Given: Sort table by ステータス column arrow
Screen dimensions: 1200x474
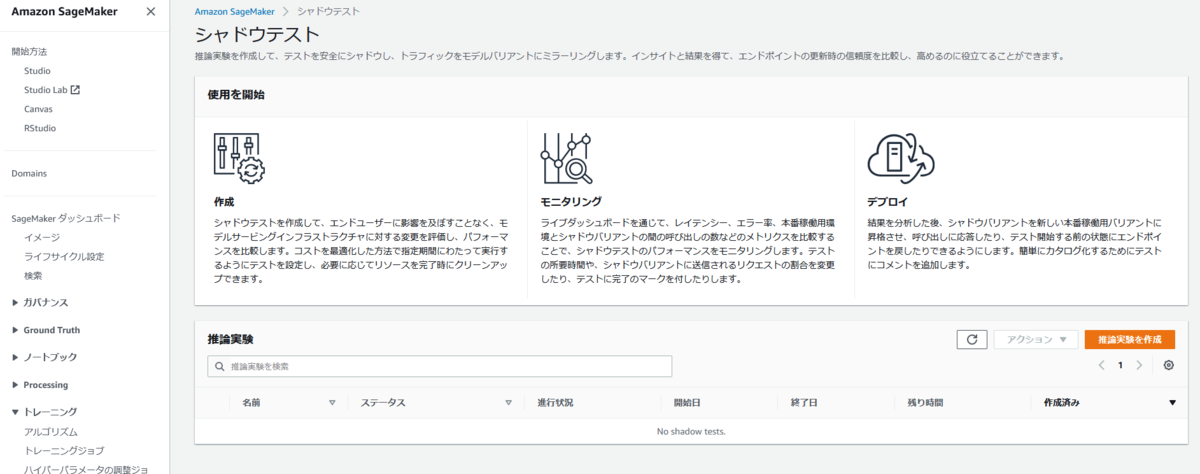Looking at the screenshot, I should tap(508, 403).
